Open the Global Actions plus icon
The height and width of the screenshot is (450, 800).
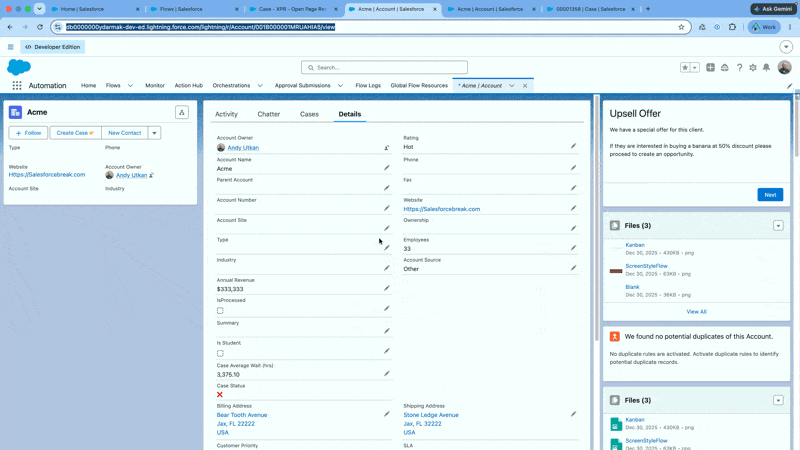[x=710, y=67]
